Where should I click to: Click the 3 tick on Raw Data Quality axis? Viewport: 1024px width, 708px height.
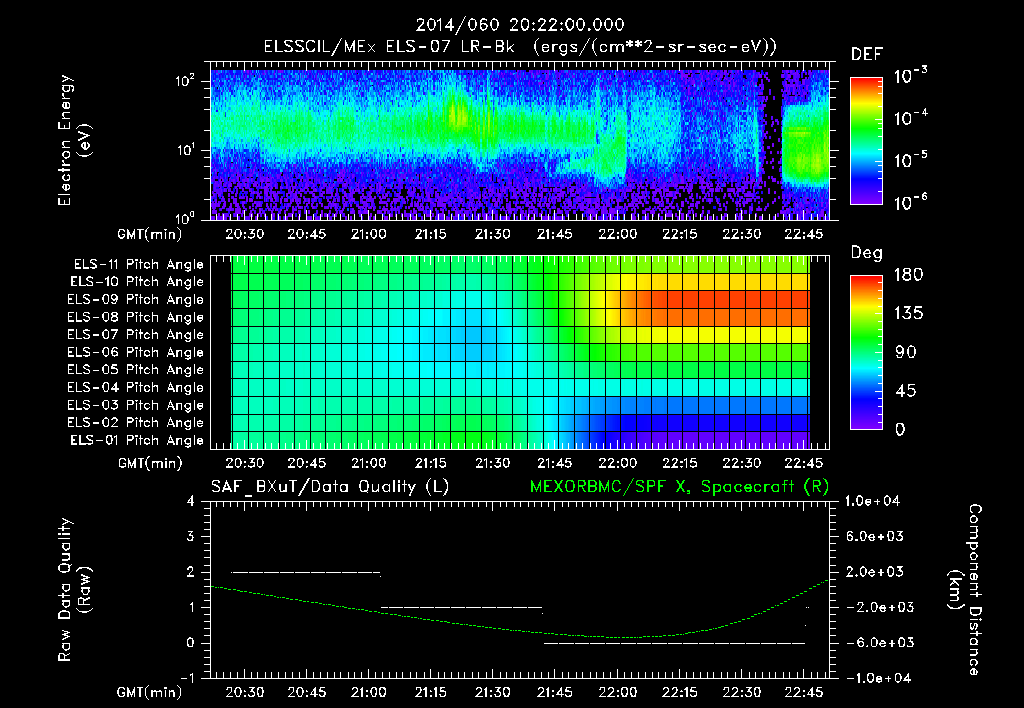(191, 536)
